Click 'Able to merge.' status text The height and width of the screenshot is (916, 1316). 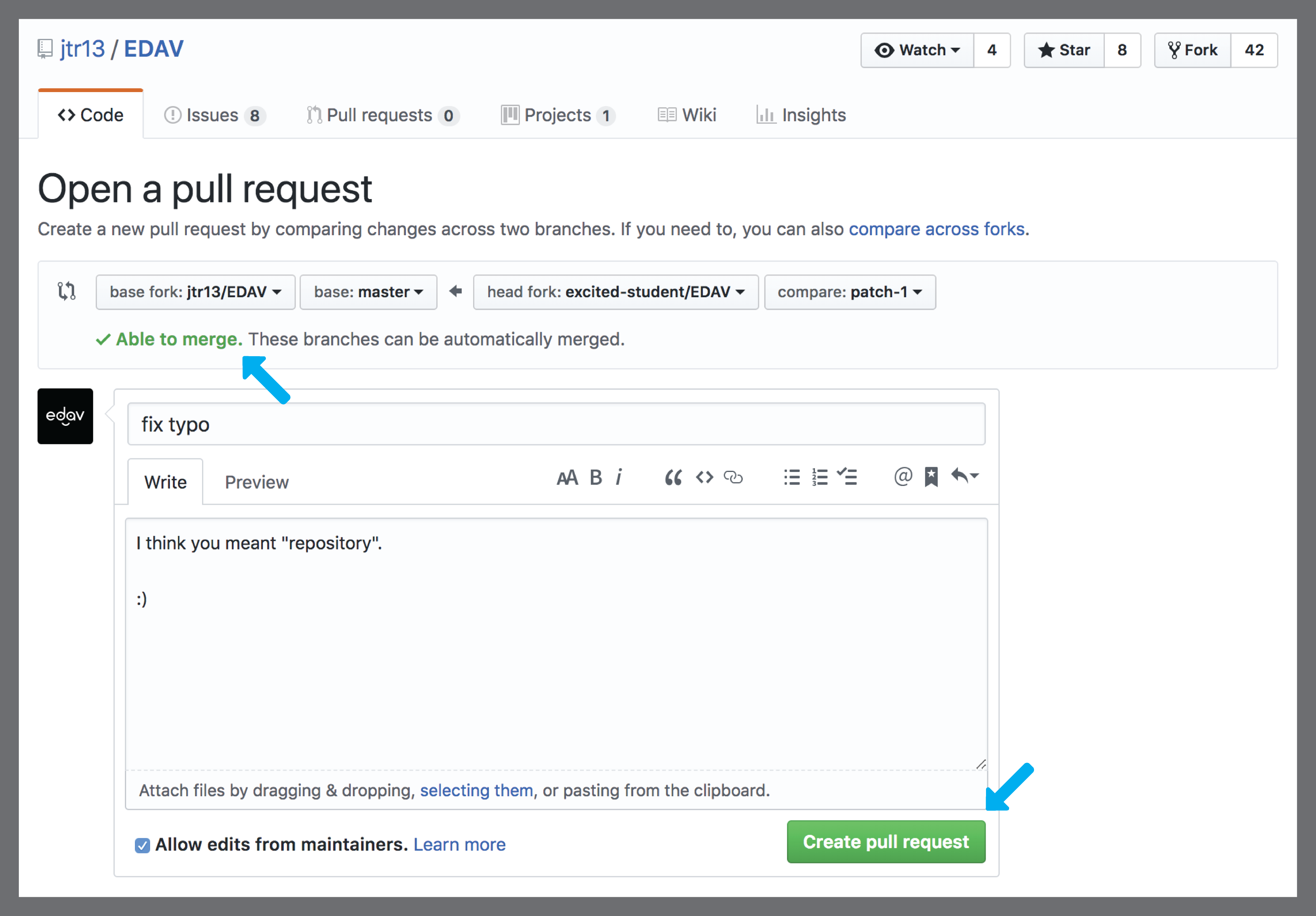pos(179,339)
